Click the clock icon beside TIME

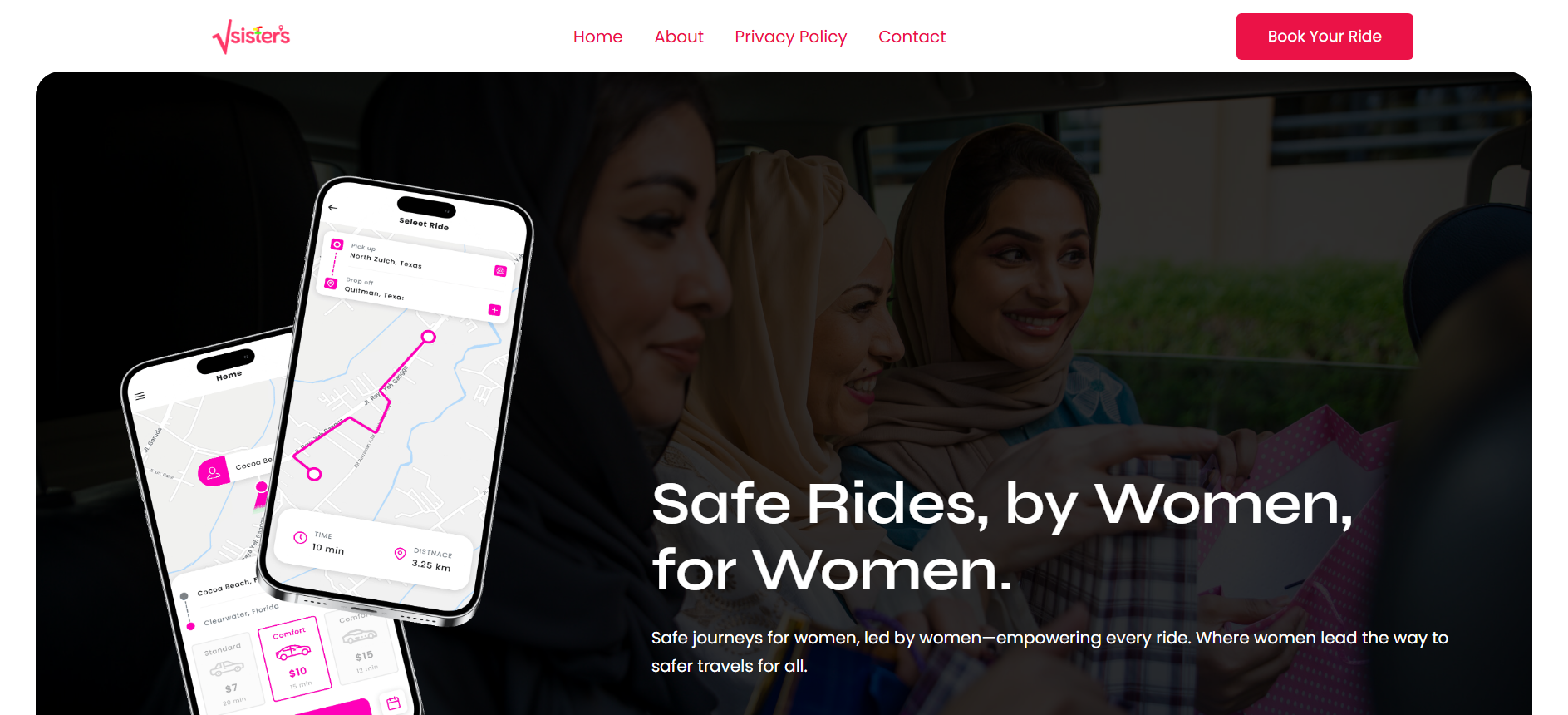point(300,538)
